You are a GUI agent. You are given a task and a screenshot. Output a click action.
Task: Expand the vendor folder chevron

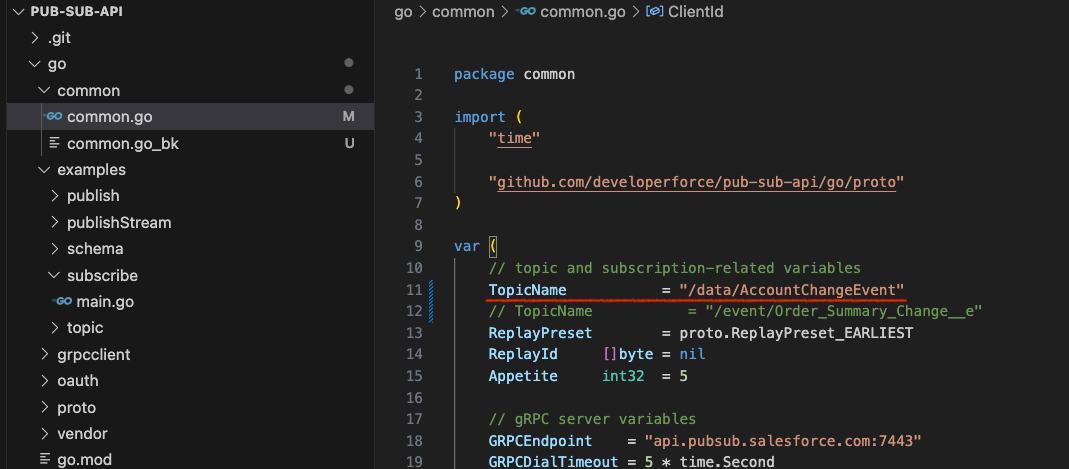click(x=46, y=434)
